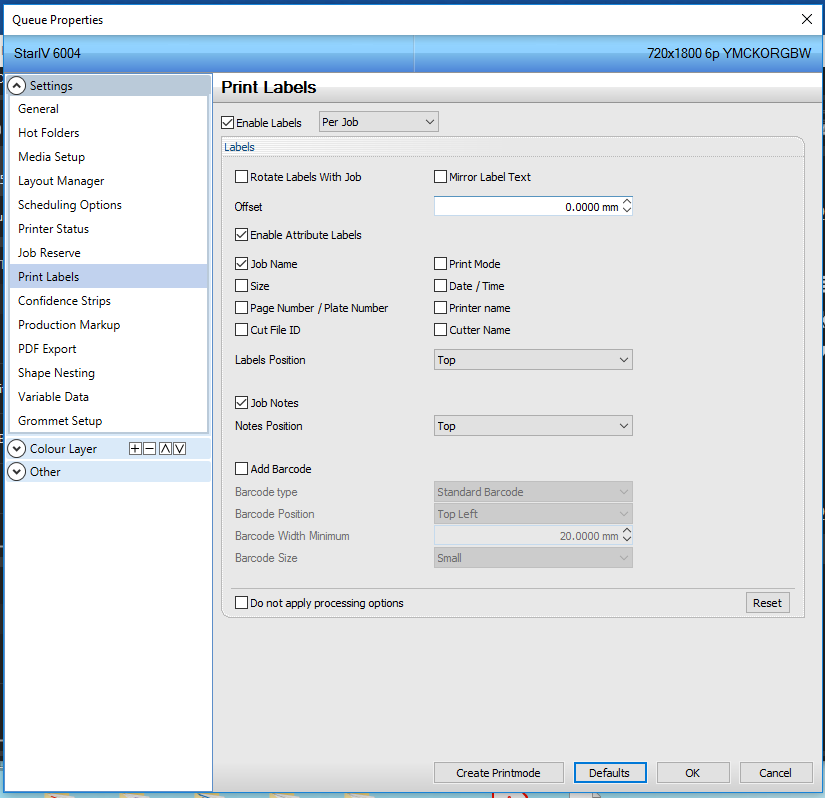Viewport: 825px width, 798px height.
Task: Click the 720x1800 6p YMCKORGBW print mode text
Action: [x=729, y=53]
